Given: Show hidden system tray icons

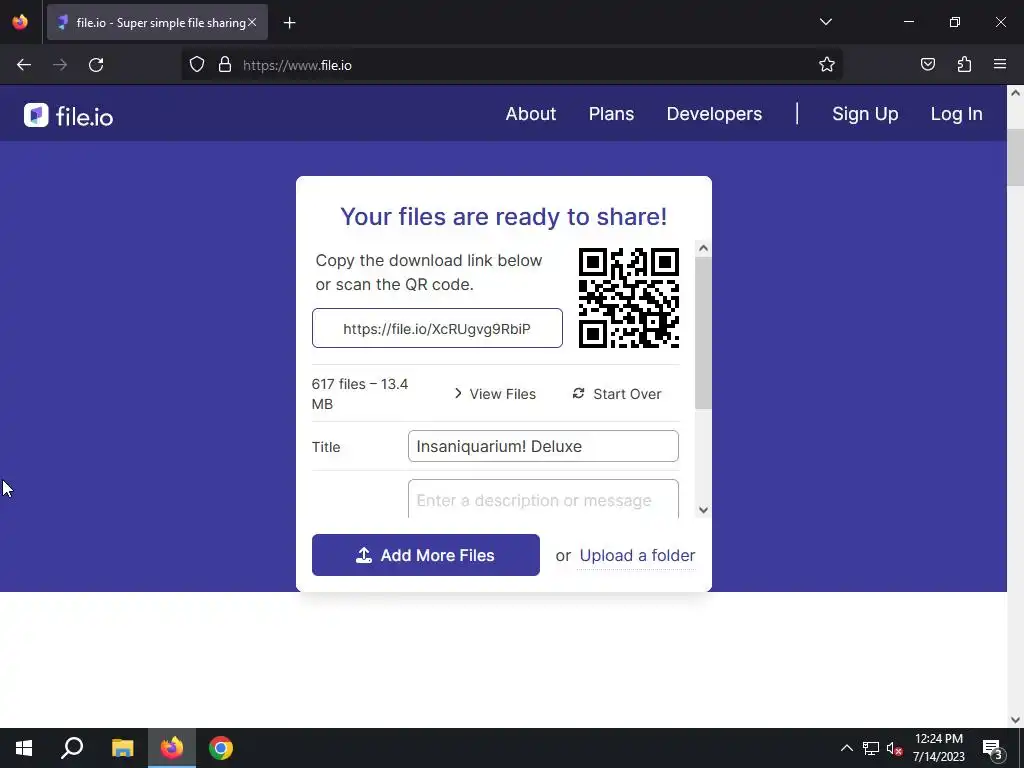Looking at the screenshot, I should tap(846, 748).
